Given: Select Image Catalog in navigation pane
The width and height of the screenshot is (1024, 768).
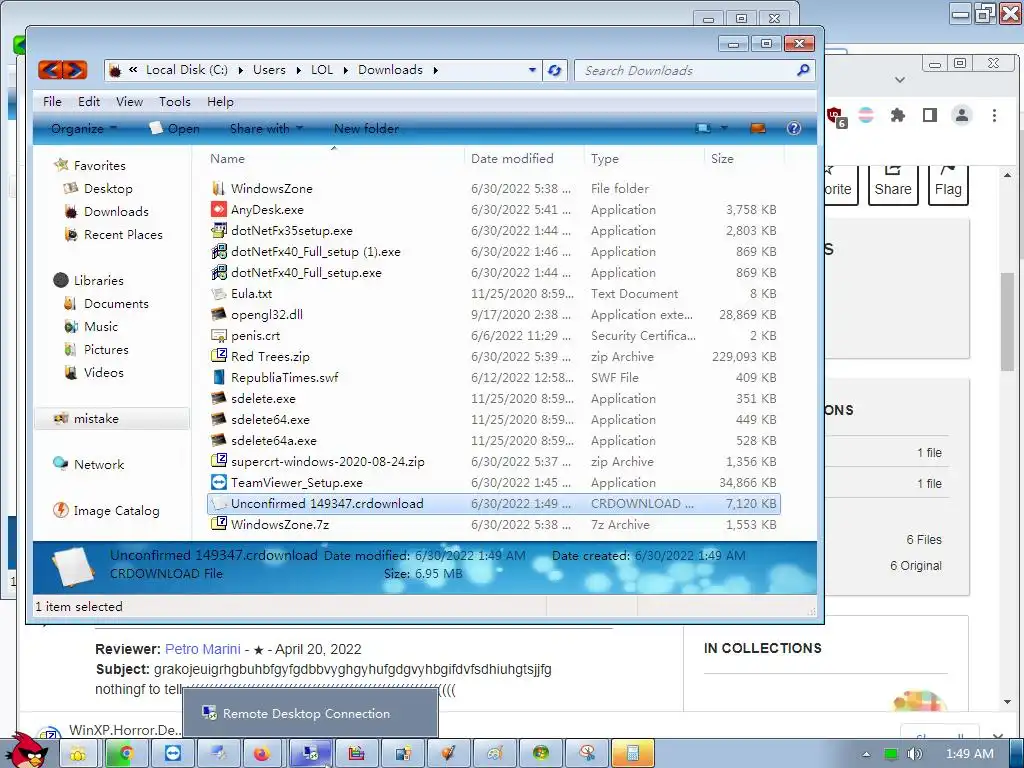Looking at the screenshot, I should [x=106, y=511].
